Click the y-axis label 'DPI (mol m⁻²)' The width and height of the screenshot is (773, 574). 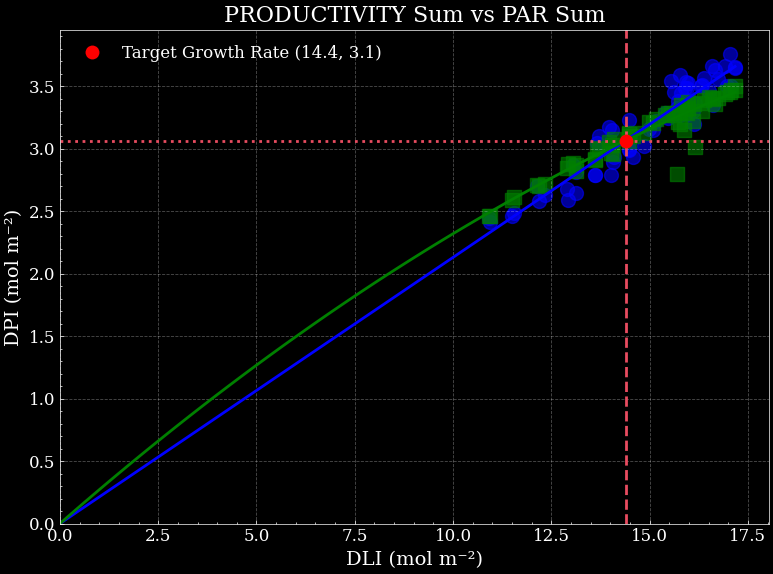[x=13, y=277]
